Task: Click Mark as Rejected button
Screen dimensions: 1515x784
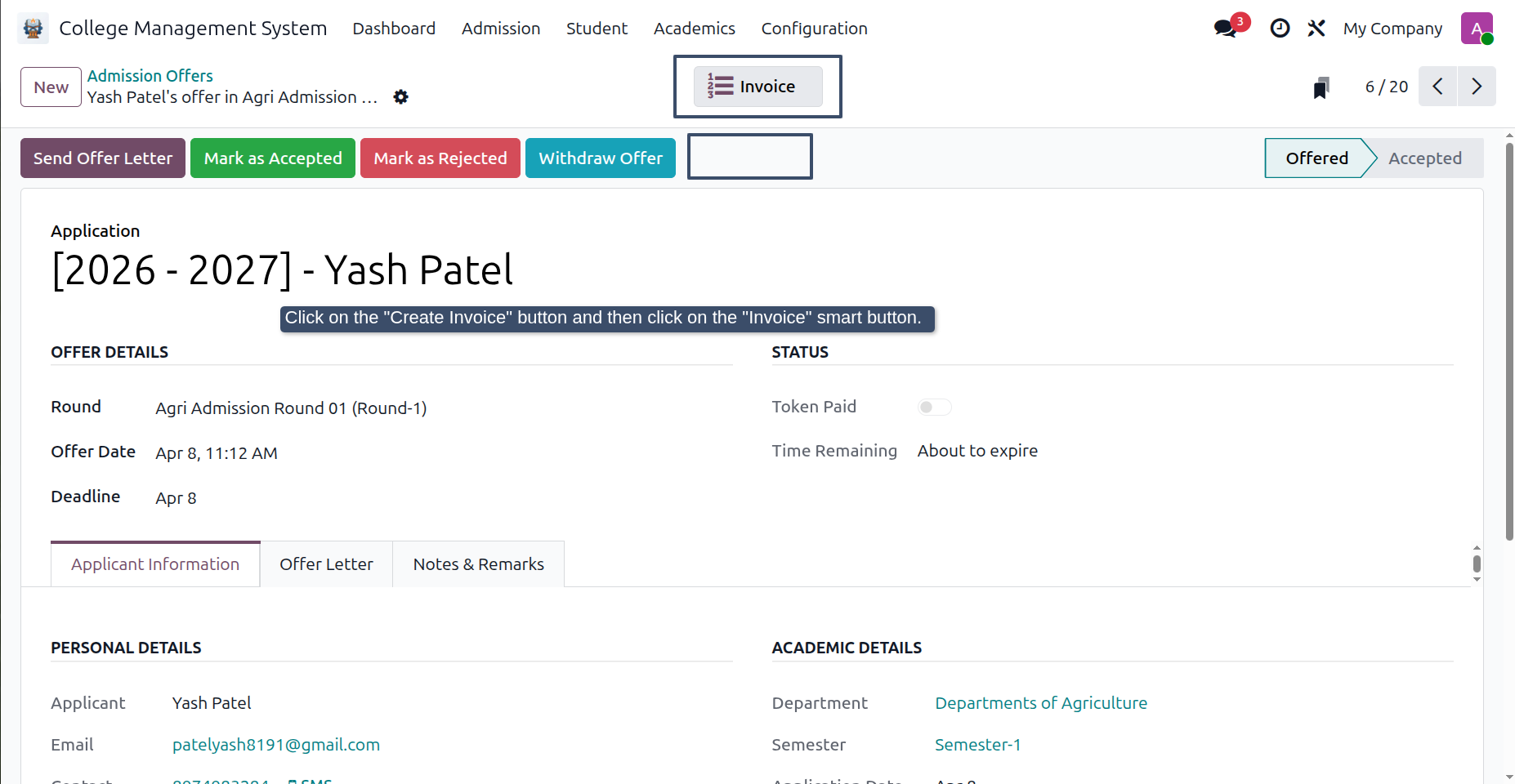Action: 440,158
